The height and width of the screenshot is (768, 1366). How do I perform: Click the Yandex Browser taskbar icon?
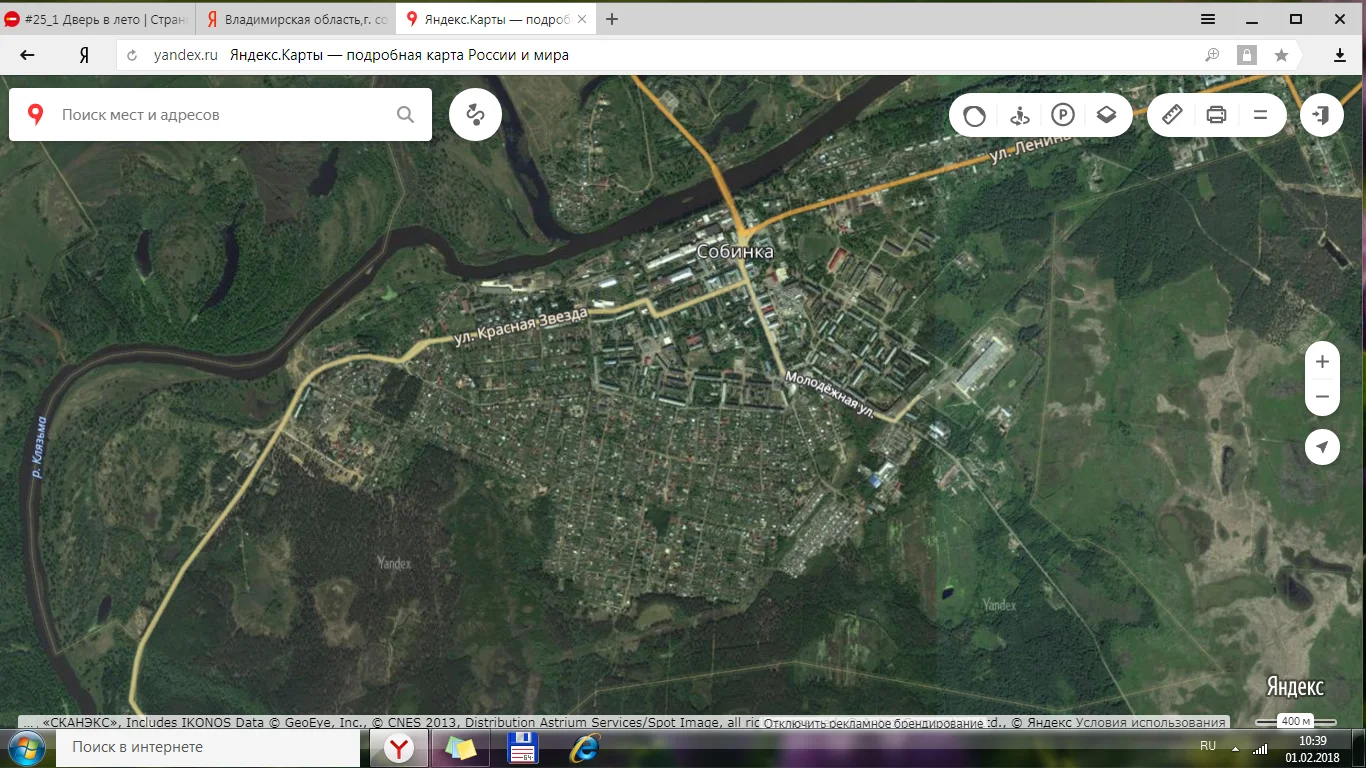coord(400,748)
